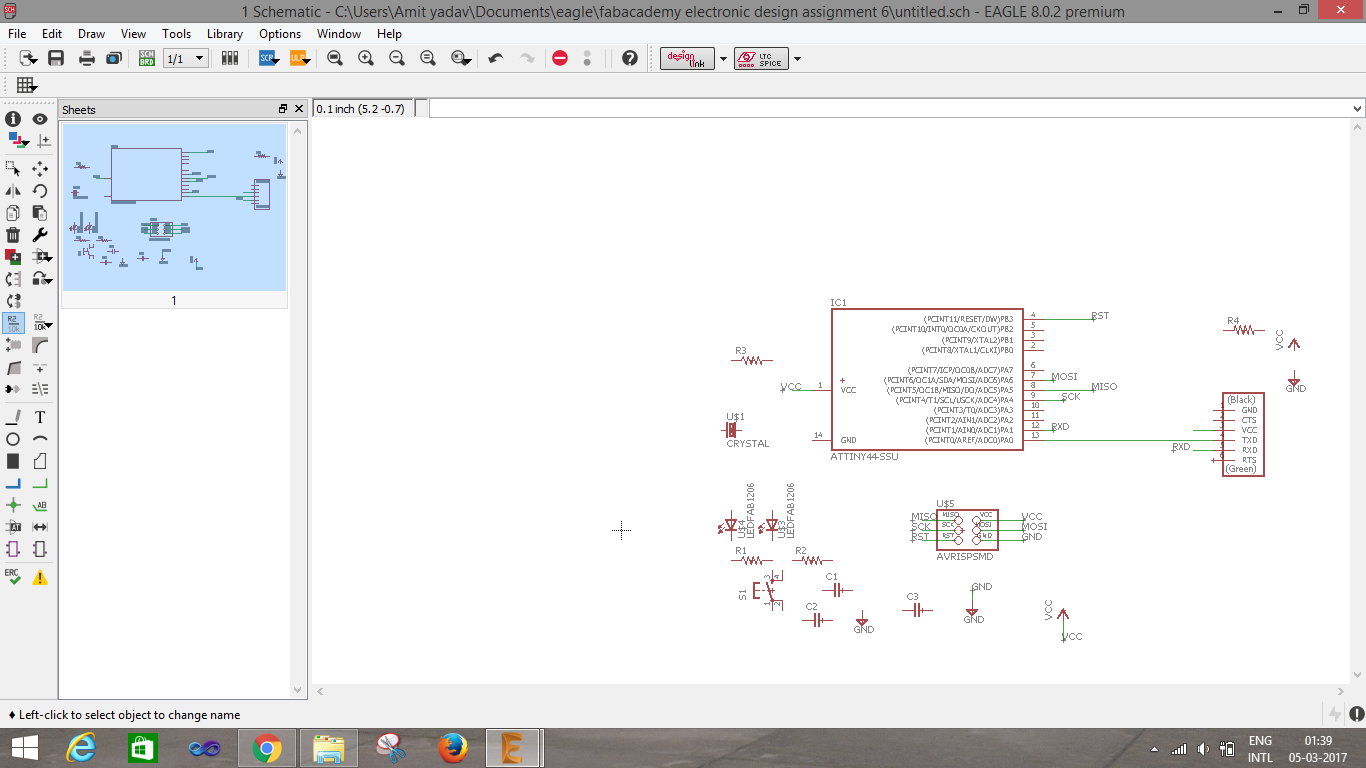Select the Show eye tool

pyautogui.click(x=40, y=118)
